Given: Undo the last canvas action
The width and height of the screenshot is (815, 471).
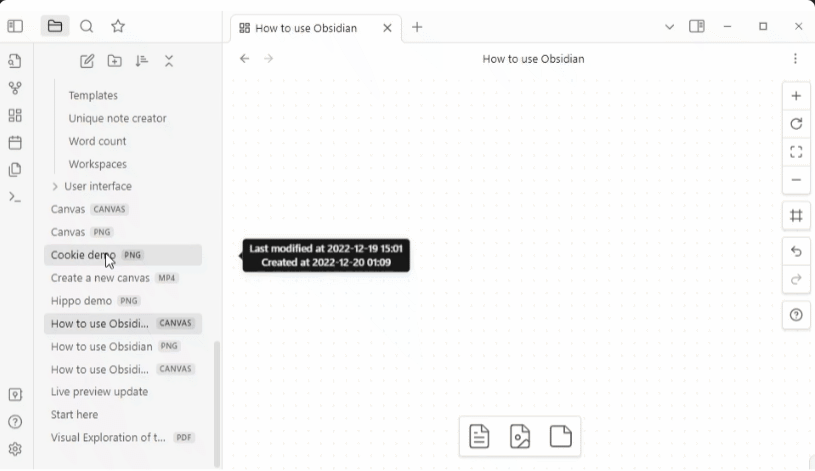Looking at the screenshot, I should tap(796, 252).
